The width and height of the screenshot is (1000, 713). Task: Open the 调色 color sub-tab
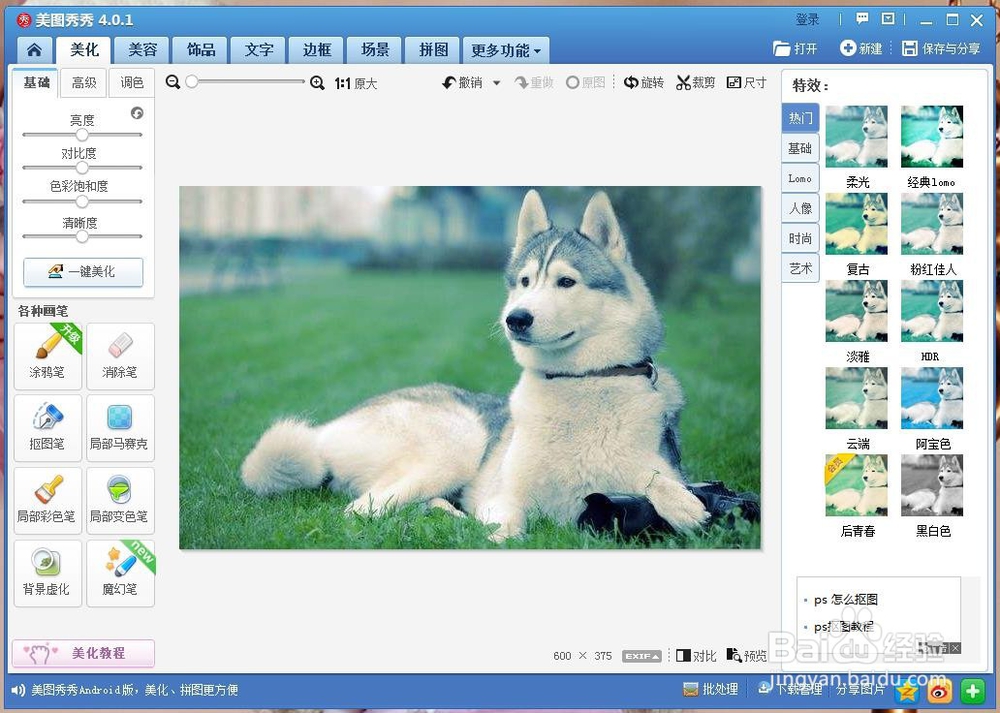(132, 83)
